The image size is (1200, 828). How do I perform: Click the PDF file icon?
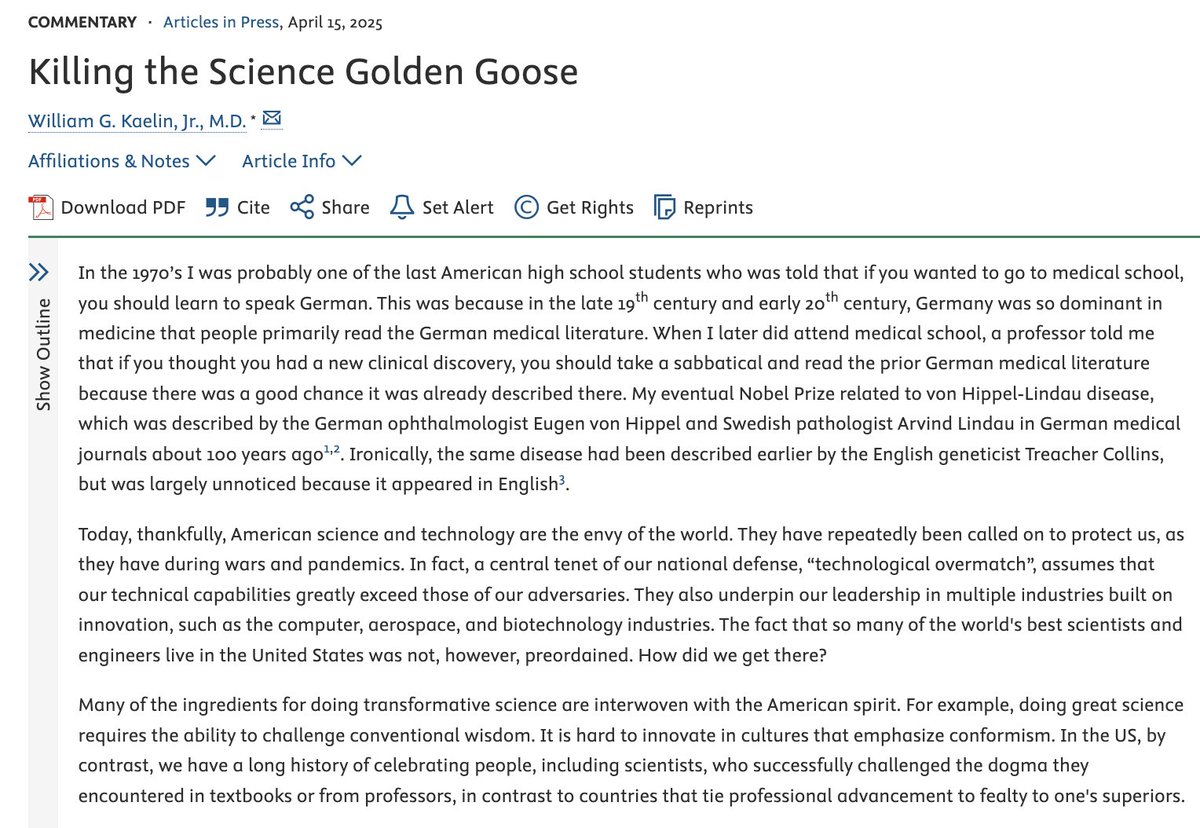click(40, 207)
